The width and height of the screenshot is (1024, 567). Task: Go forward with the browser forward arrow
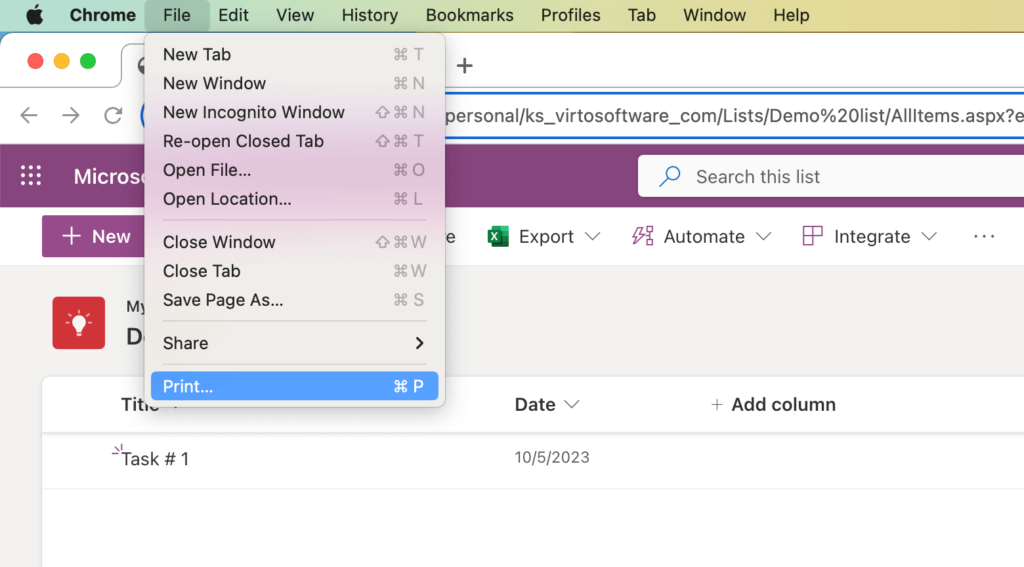[x=71, y=116]
